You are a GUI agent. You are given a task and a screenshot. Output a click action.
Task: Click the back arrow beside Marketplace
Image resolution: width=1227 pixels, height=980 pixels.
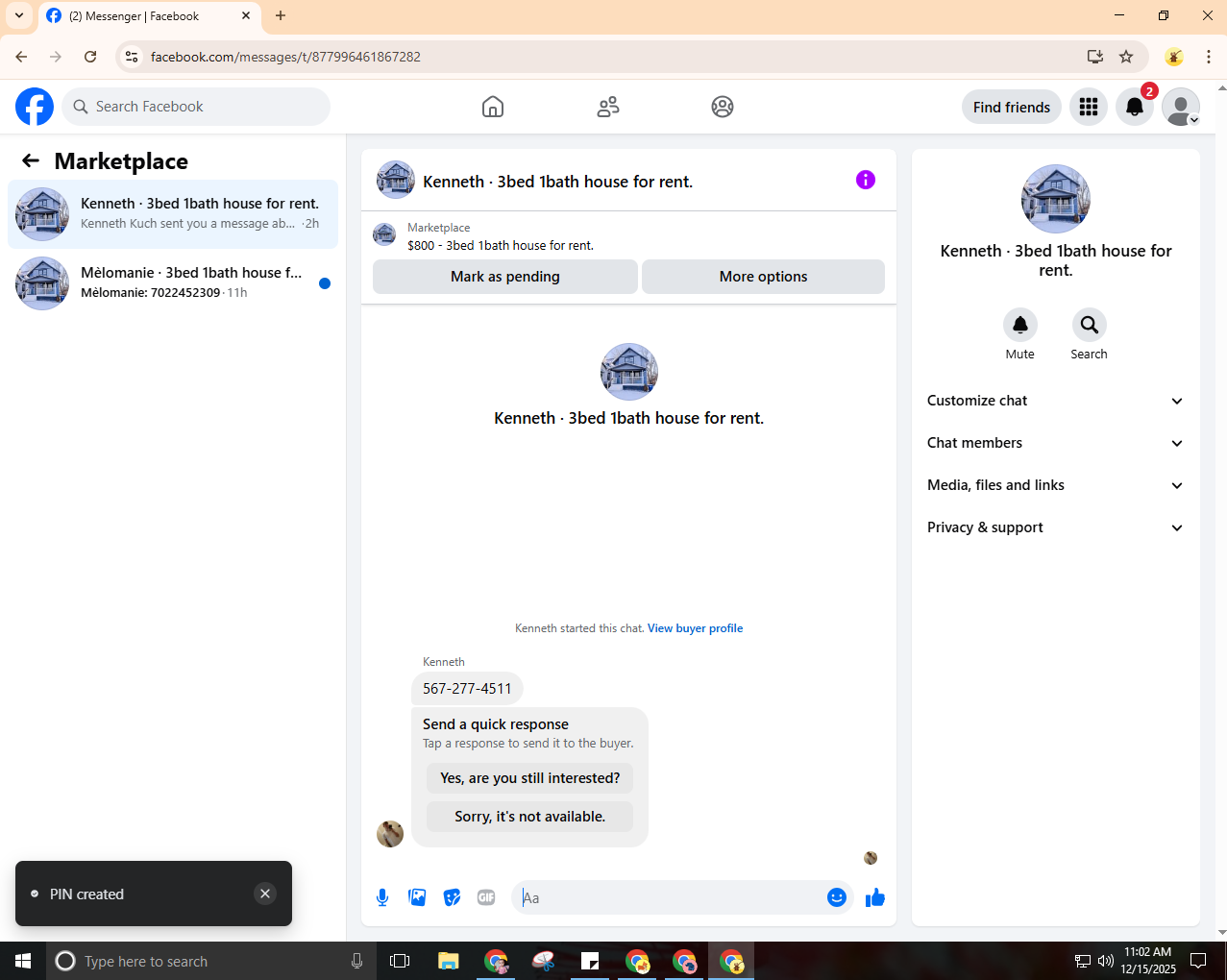(31, 160)
